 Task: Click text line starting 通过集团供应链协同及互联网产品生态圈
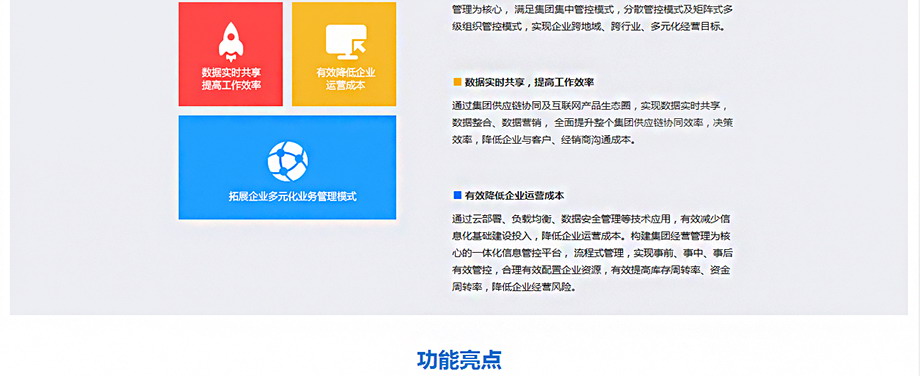coord(590,106)
